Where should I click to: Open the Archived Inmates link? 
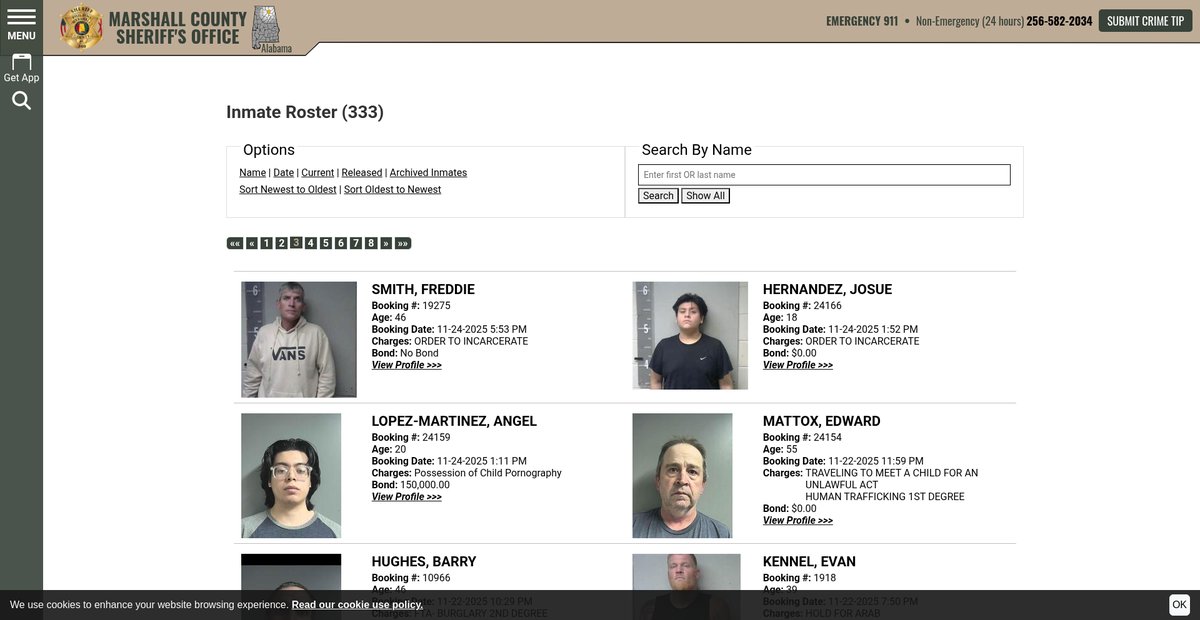point(428,173)
